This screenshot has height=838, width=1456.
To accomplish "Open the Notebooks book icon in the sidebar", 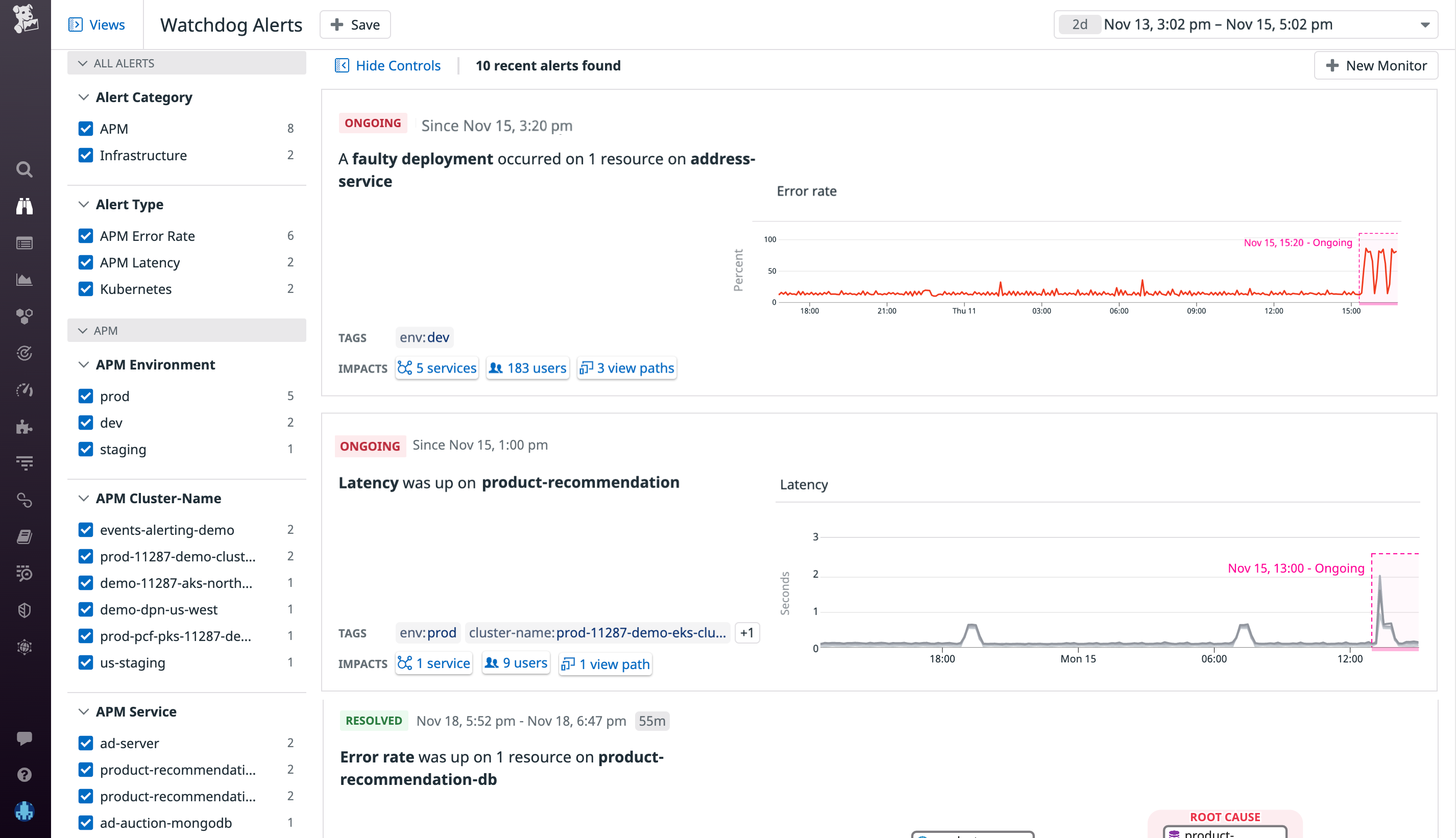I will [x=24, y=536].
